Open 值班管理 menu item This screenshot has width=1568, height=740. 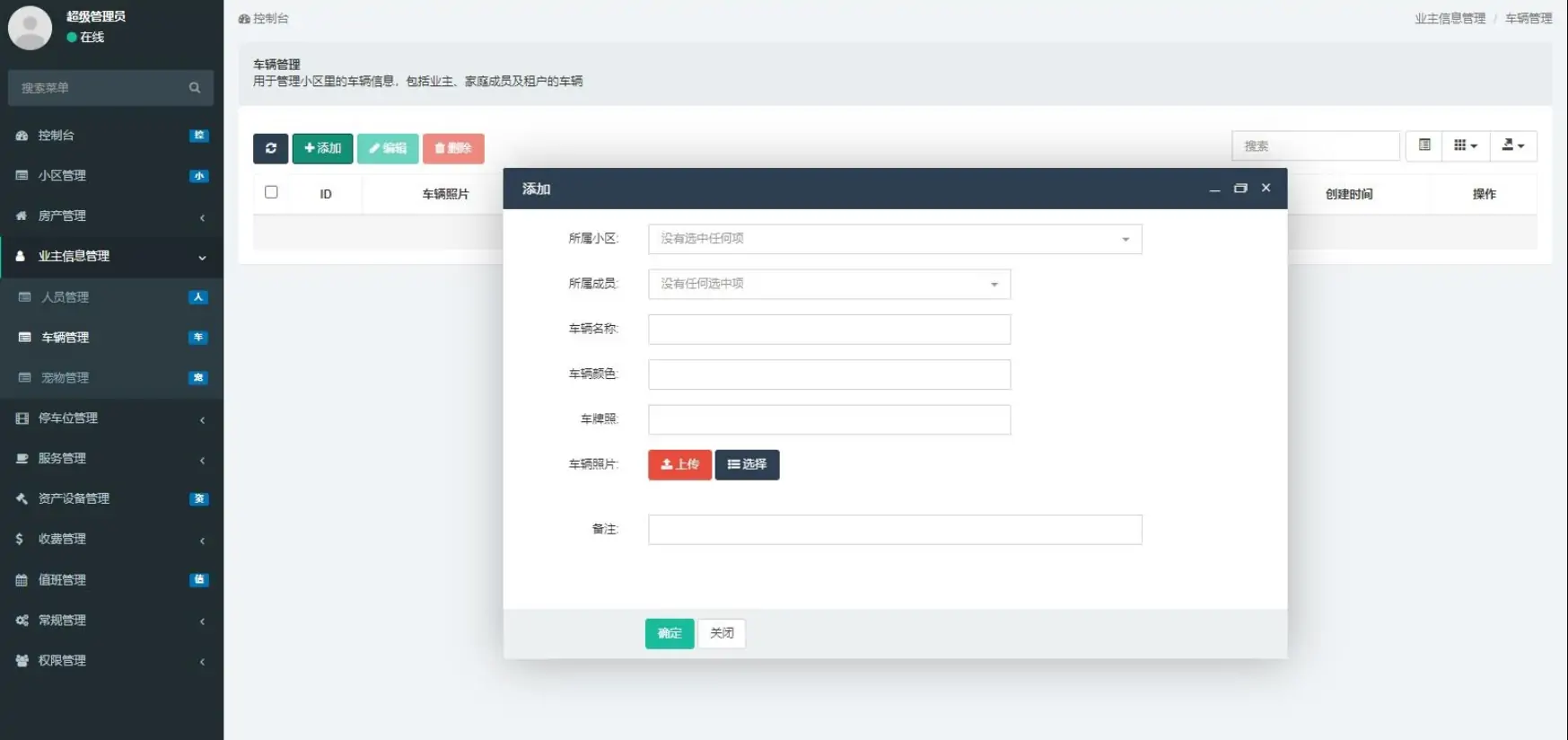click(x=111, y=580)
